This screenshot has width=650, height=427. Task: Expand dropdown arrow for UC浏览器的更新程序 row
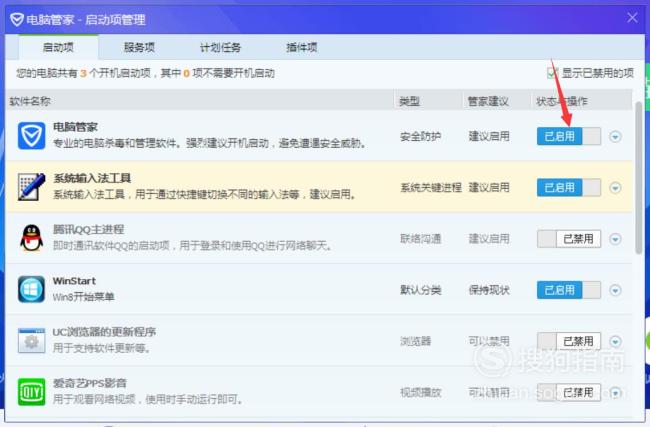[615, 341]
